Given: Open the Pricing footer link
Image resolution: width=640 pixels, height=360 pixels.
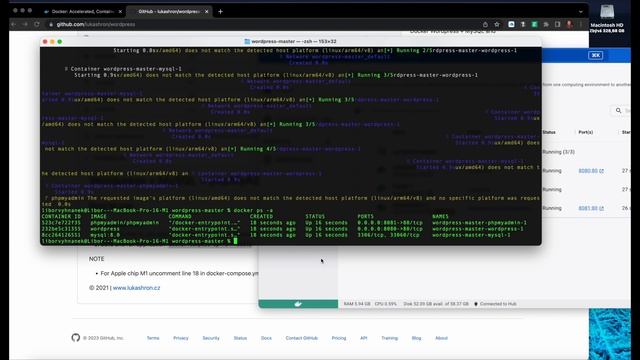Looking at the screenshot, I should 339,338.
